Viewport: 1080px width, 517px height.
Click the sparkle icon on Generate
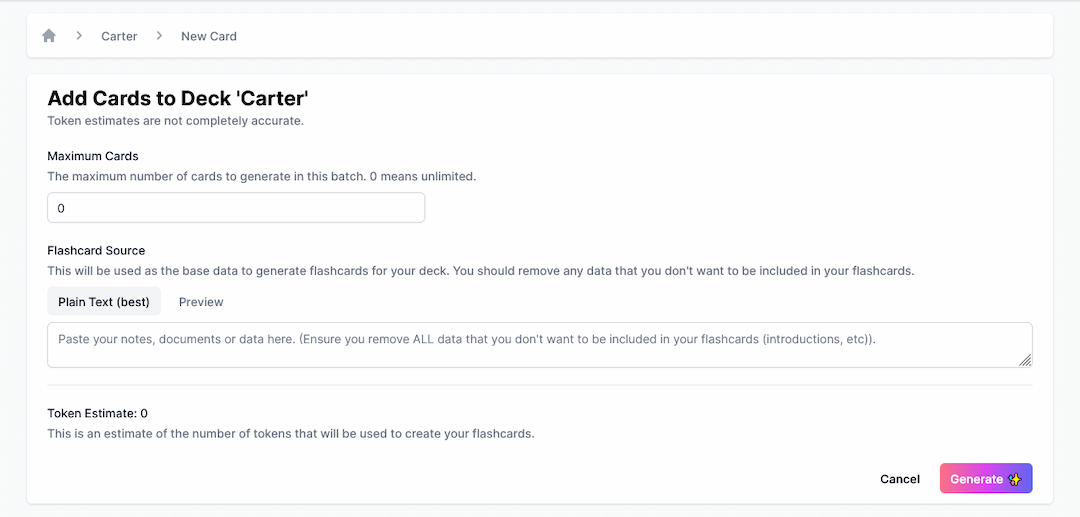1014,479
